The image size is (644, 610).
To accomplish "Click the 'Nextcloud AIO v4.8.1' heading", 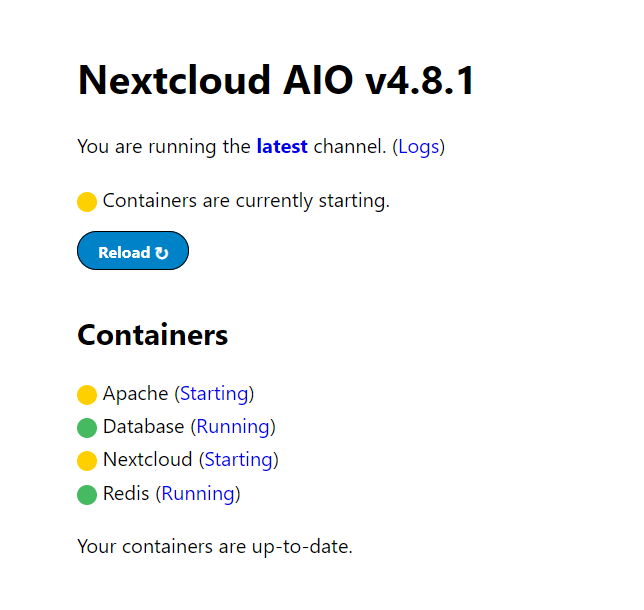I will [276, 80].
